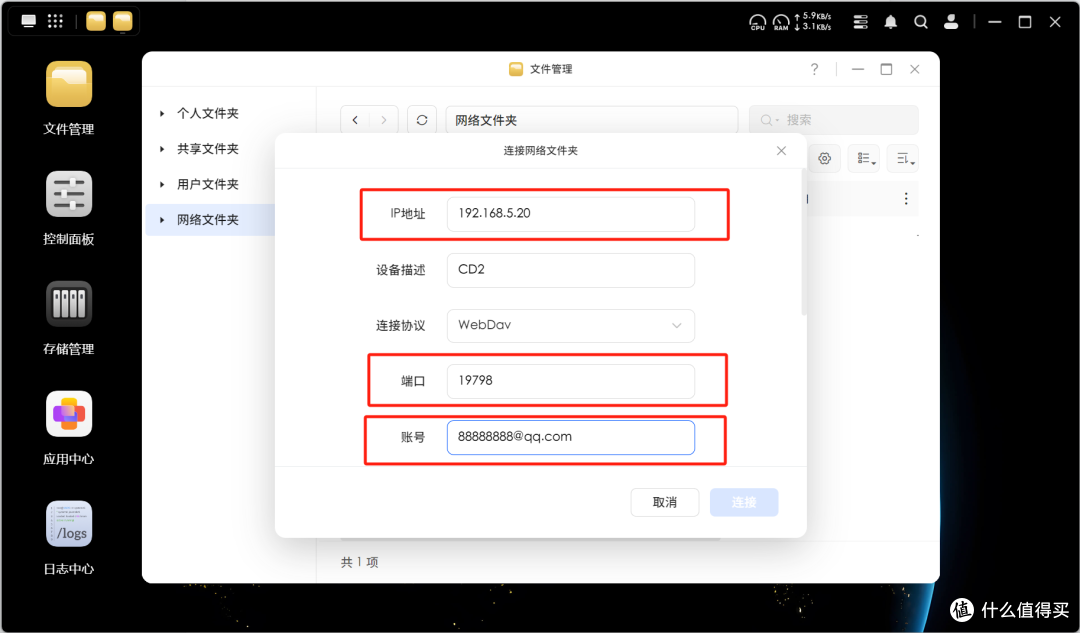Expand the 个人文件夹 tree node
Screen dimensions: 1080x633
(162, 114)
